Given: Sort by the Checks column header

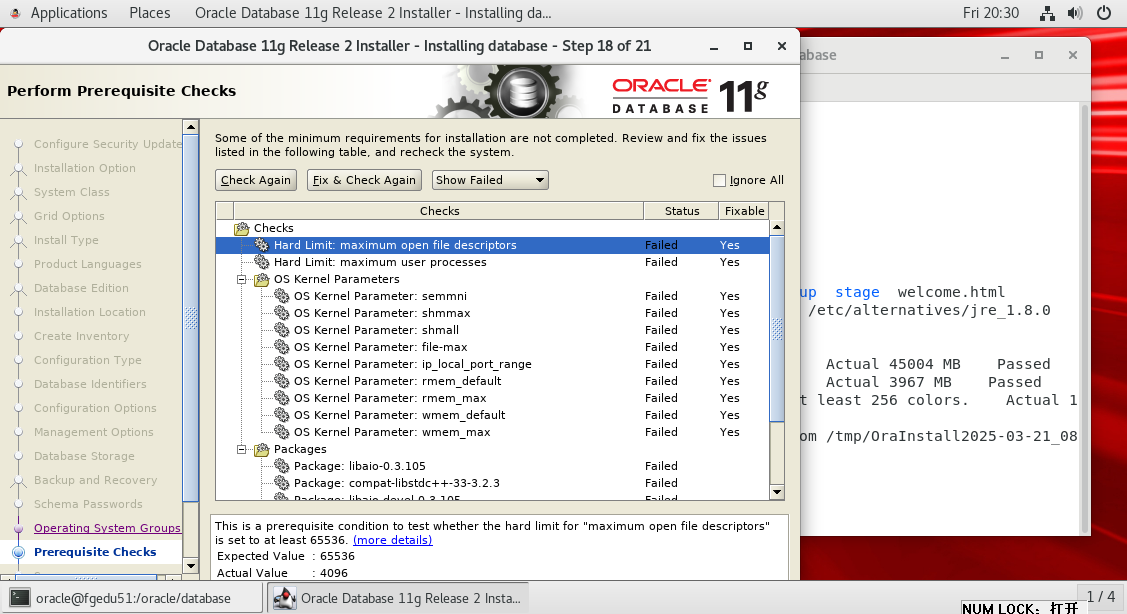Looking at the screenshot, I should point(439,211).
